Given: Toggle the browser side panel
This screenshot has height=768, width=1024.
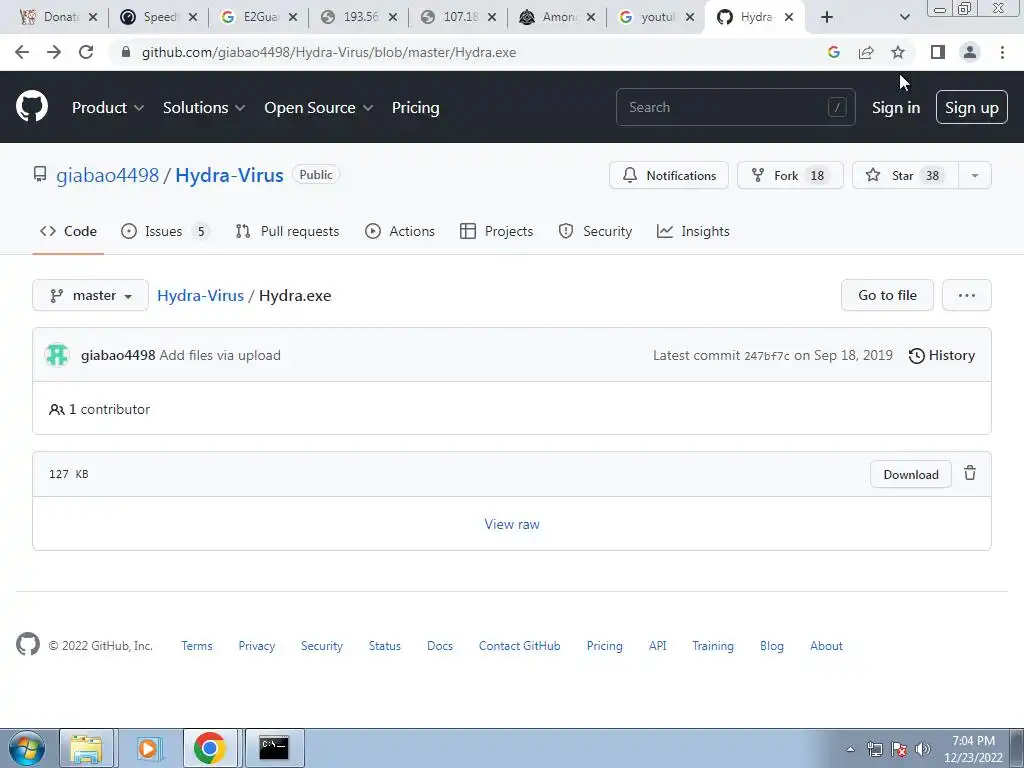Looking at the screenshot, I should coord(938,52).
